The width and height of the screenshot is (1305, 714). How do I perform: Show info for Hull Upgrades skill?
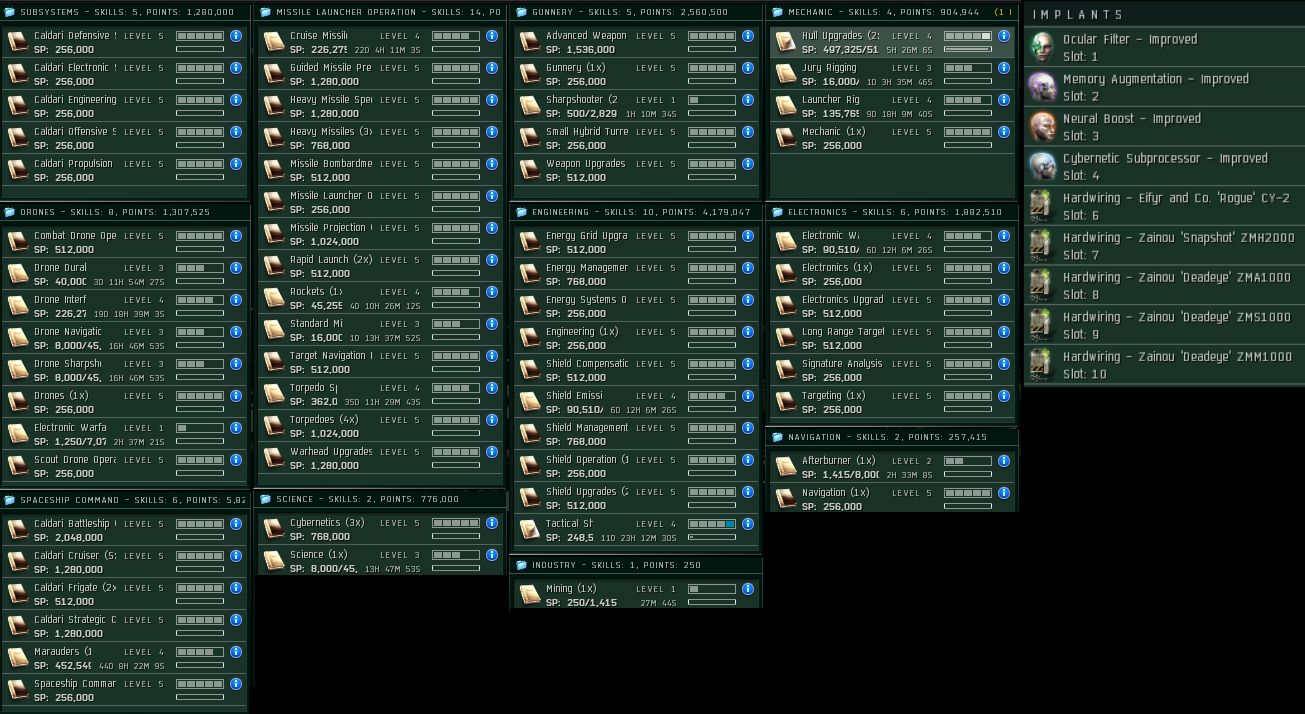[1004, 36]
